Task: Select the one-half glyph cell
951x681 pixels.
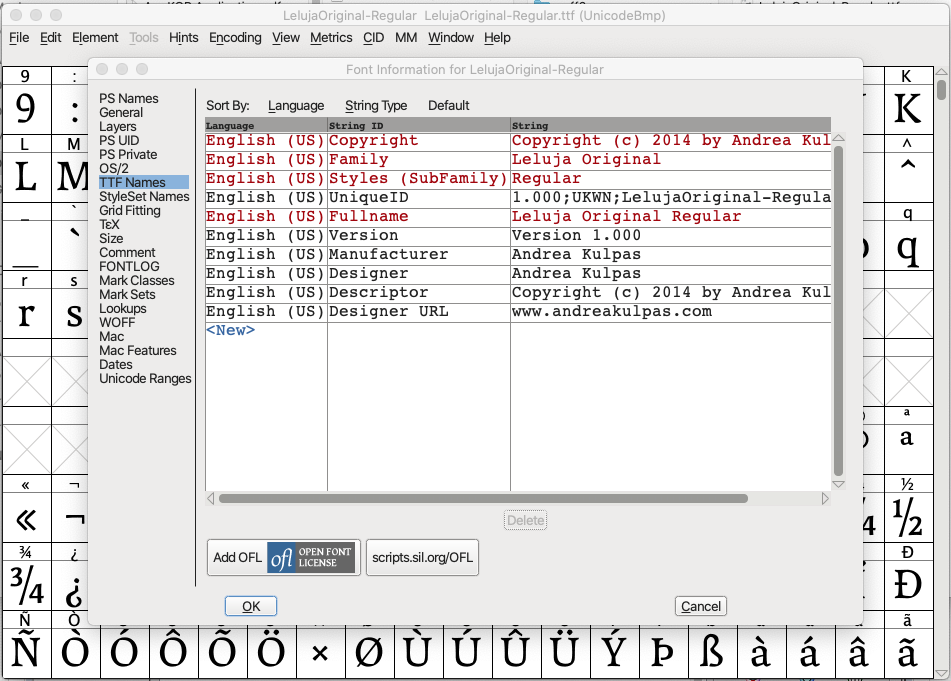Action: click(x=908, y=517)
